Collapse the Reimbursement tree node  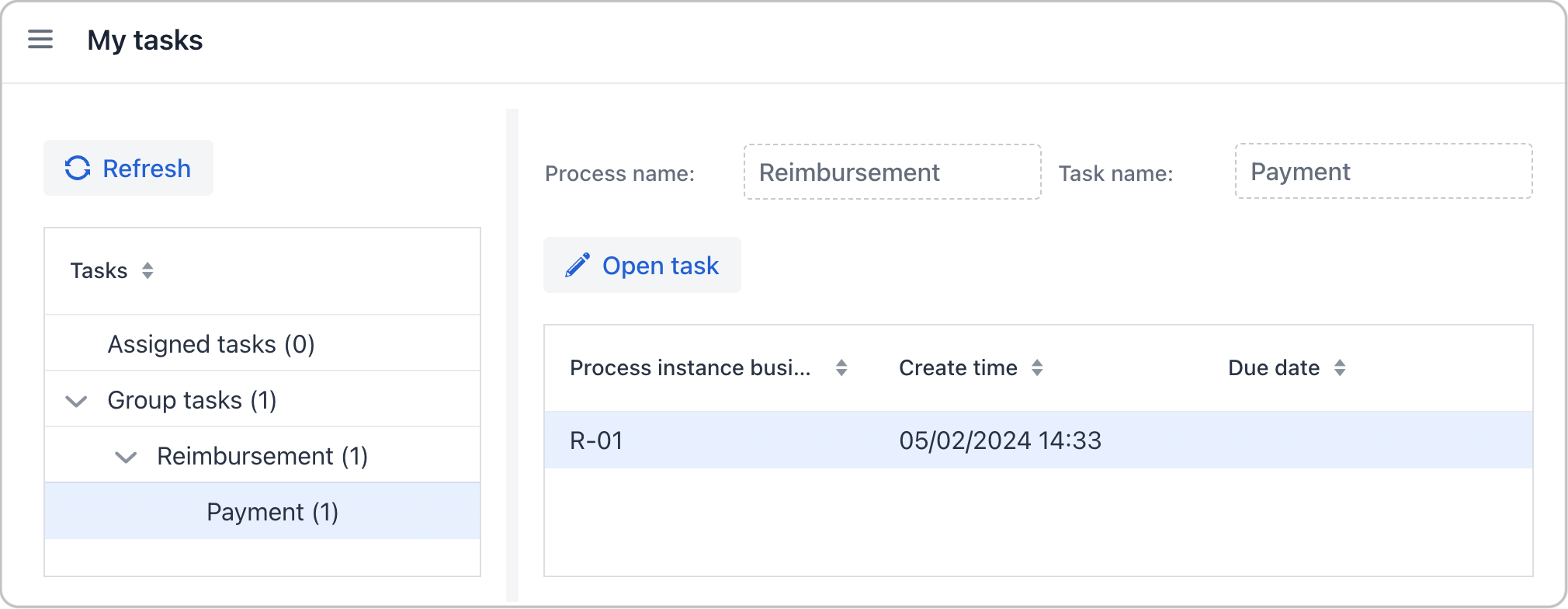coord(126,457)
